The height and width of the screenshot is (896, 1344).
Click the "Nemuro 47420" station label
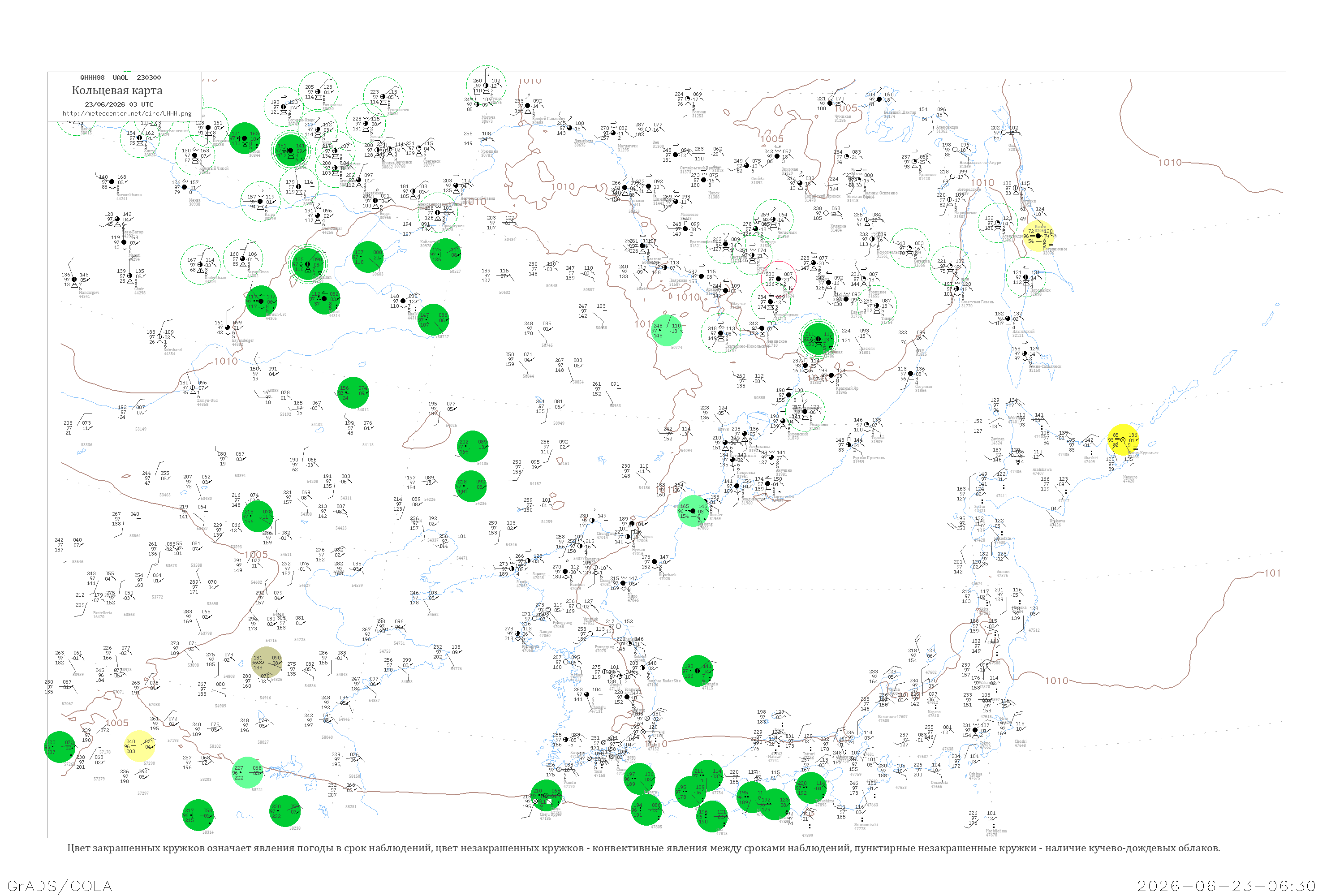[x=1130, y=479]
